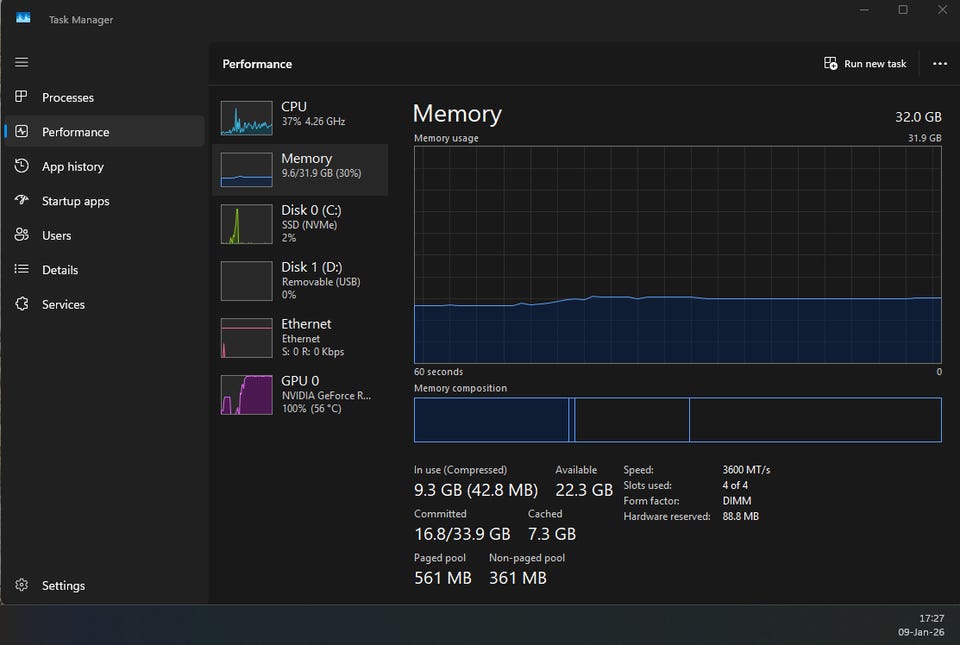Select Ethernet S: 0 R: 0 Kbps text

point(313,352)
